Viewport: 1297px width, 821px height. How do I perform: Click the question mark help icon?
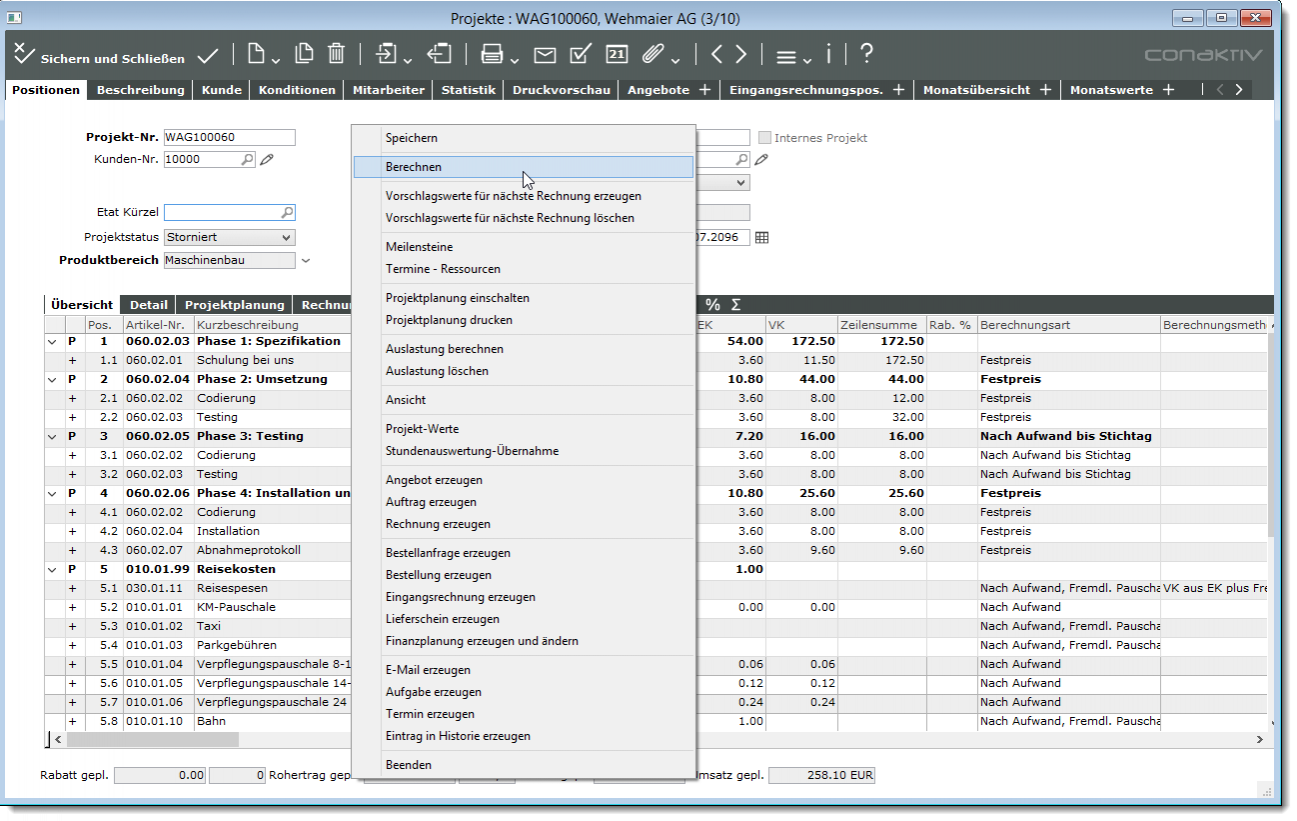tap(866, 54)
